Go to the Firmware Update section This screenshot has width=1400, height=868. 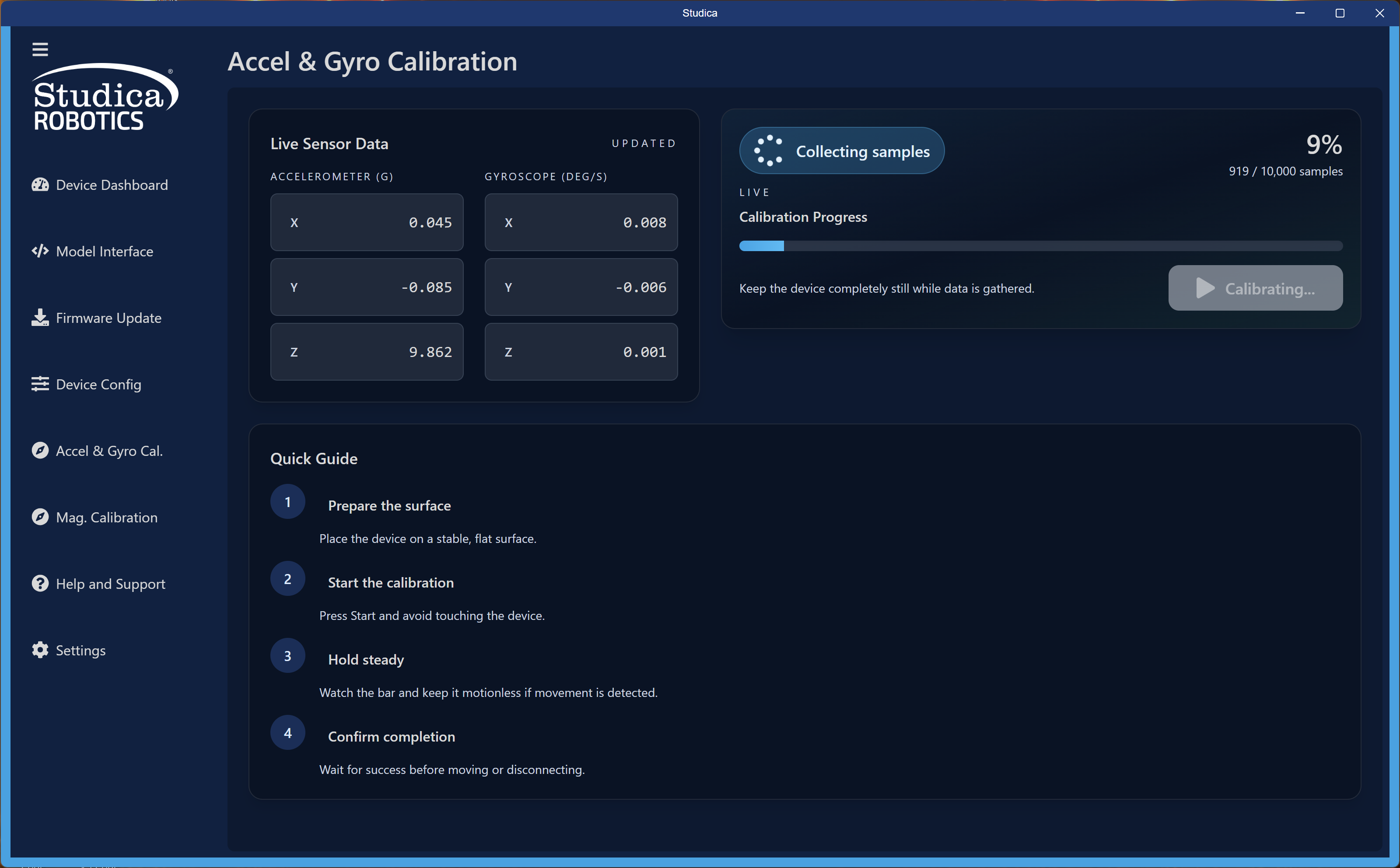pos(108,318)
